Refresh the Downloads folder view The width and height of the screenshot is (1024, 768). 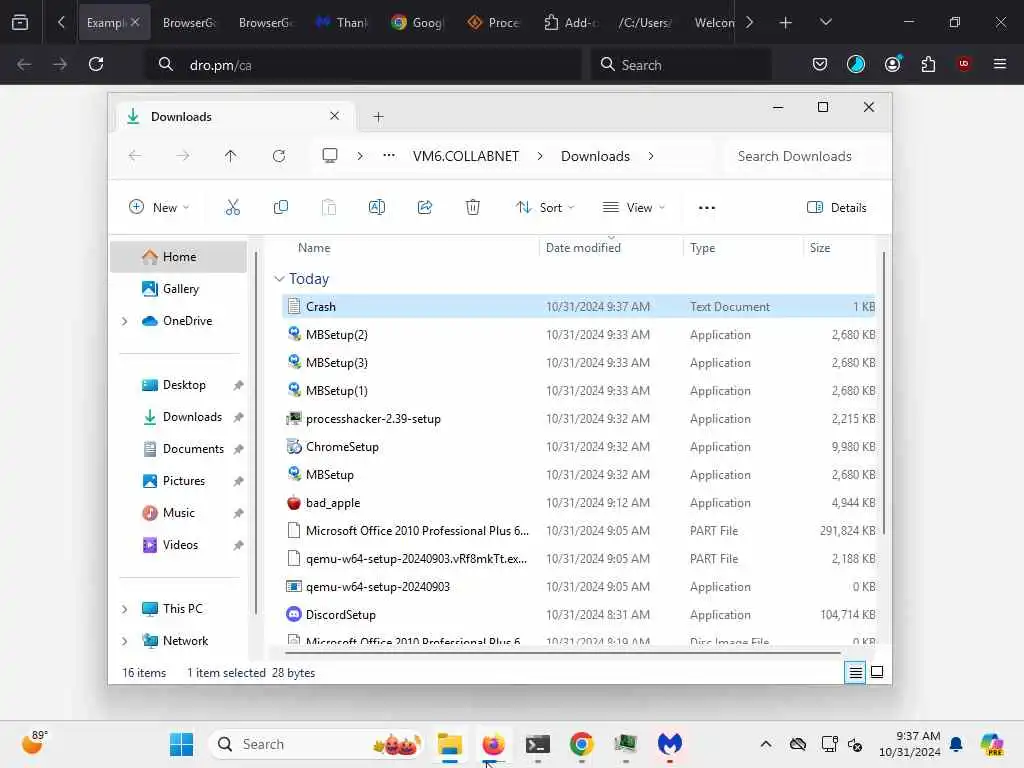point(279,156)
